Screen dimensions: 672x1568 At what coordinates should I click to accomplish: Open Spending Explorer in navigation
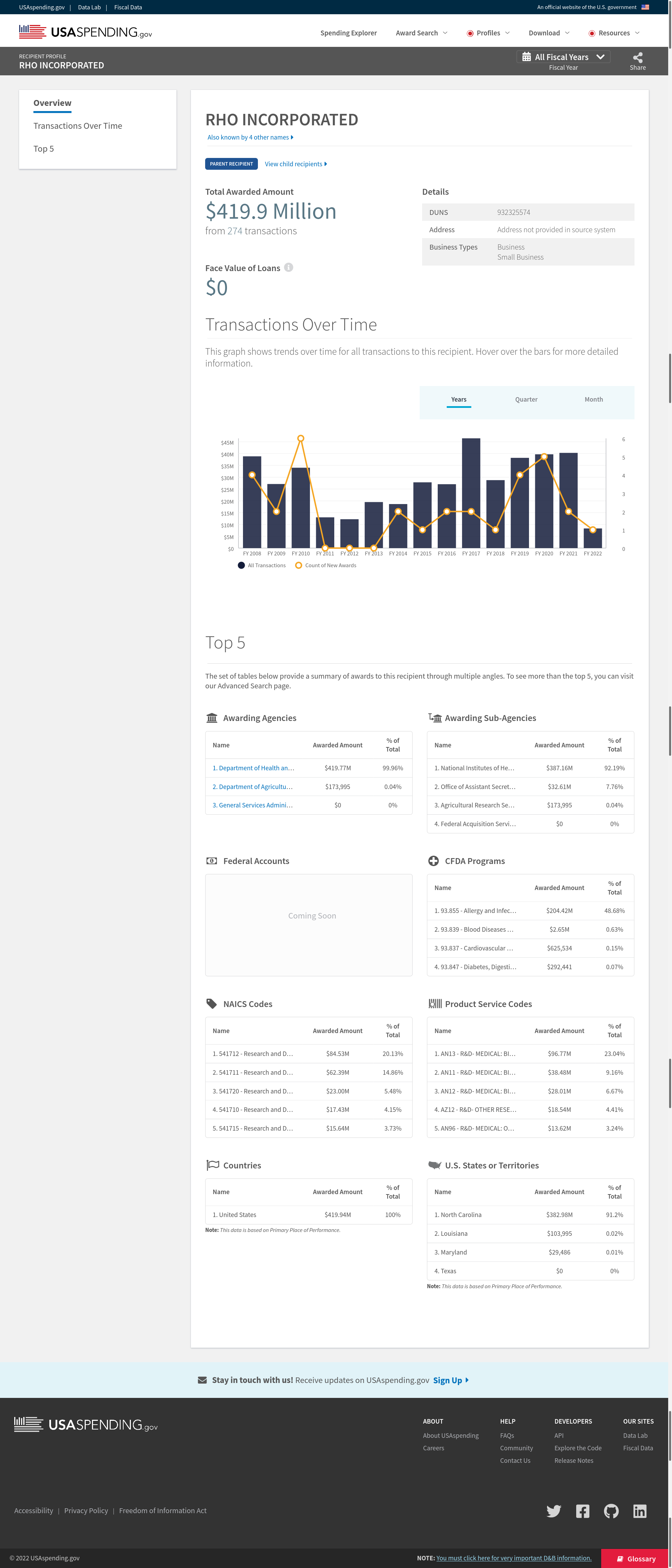click(x=348, y=33)
